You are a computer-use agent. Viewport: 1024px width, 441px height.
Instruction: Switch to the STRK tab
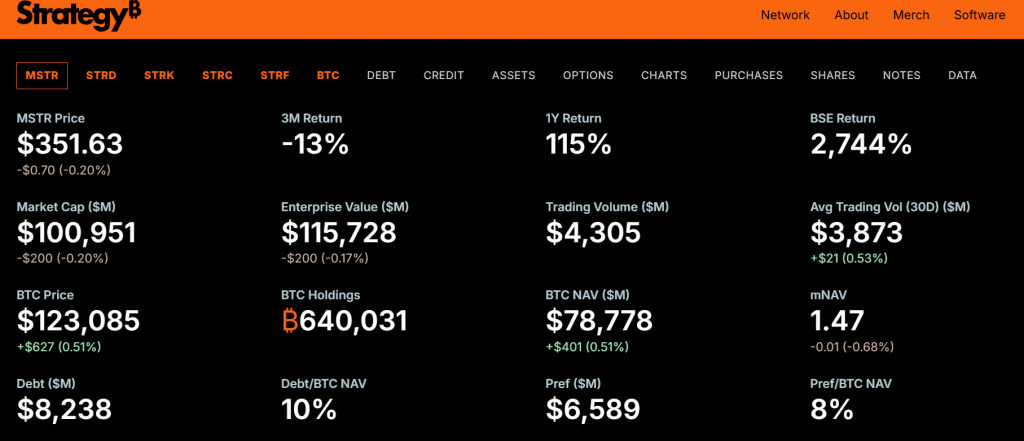[x=159, y=75]
